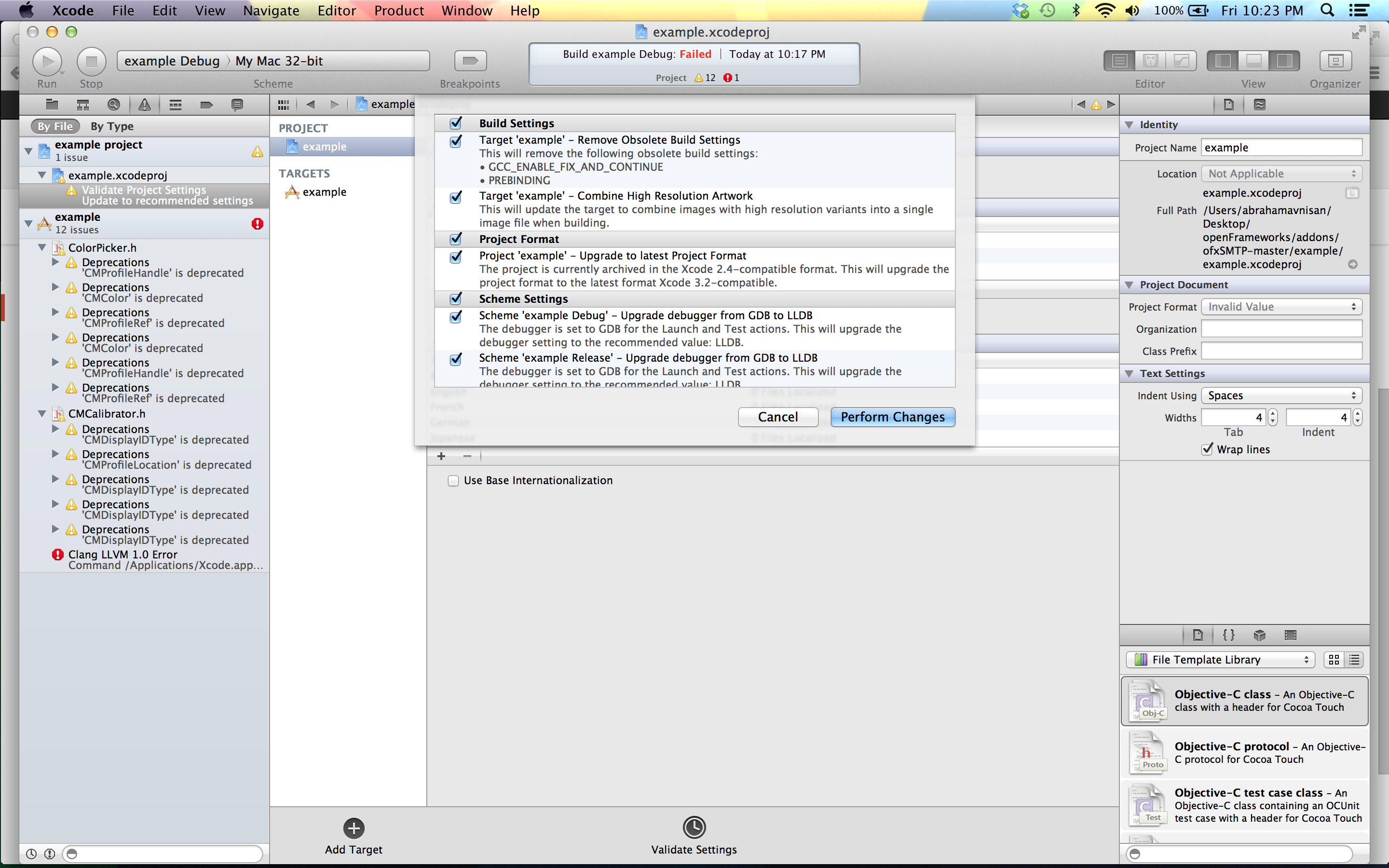Expand the 'CMProfileLocation' is deprecated warning
The height and width of the screenshot is (868, 1389).
coord(55,453)
